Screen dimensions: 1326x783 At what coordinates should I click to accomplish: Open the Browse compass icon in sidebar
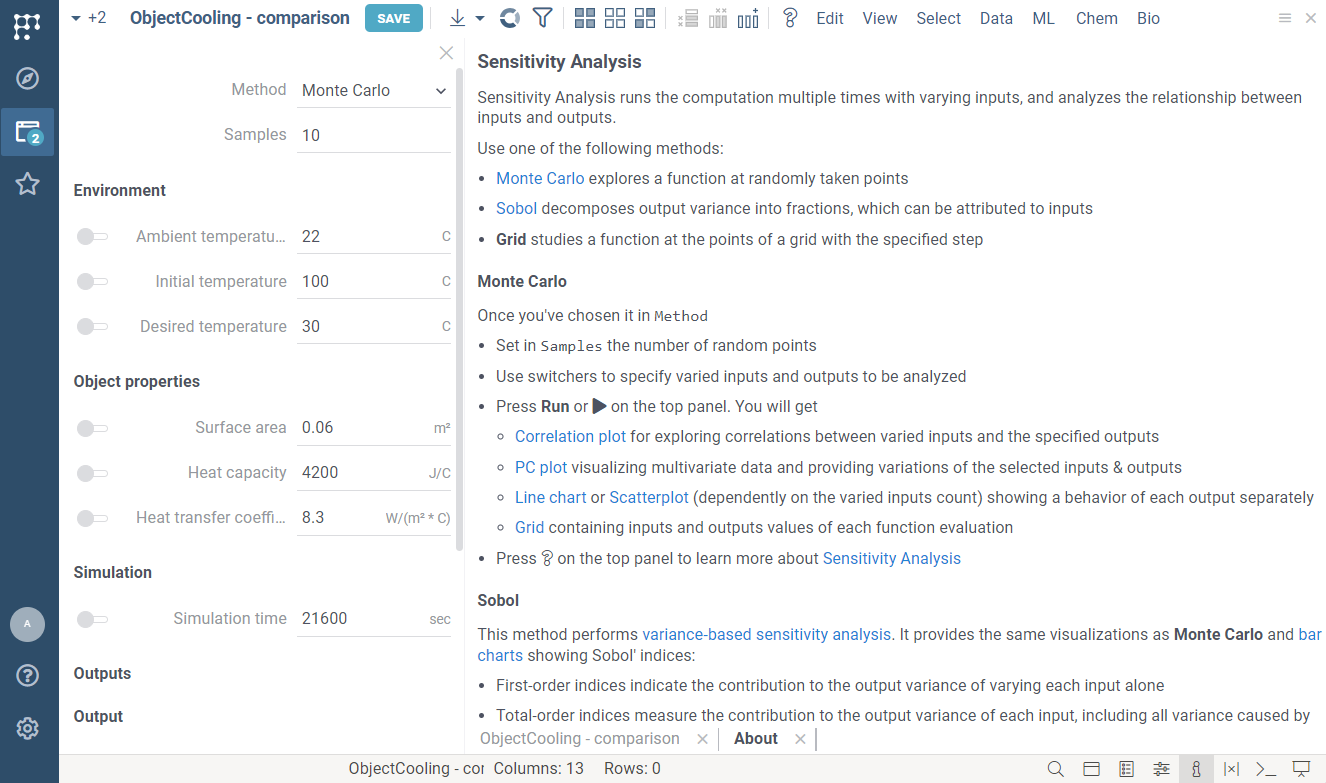(27, 79)
